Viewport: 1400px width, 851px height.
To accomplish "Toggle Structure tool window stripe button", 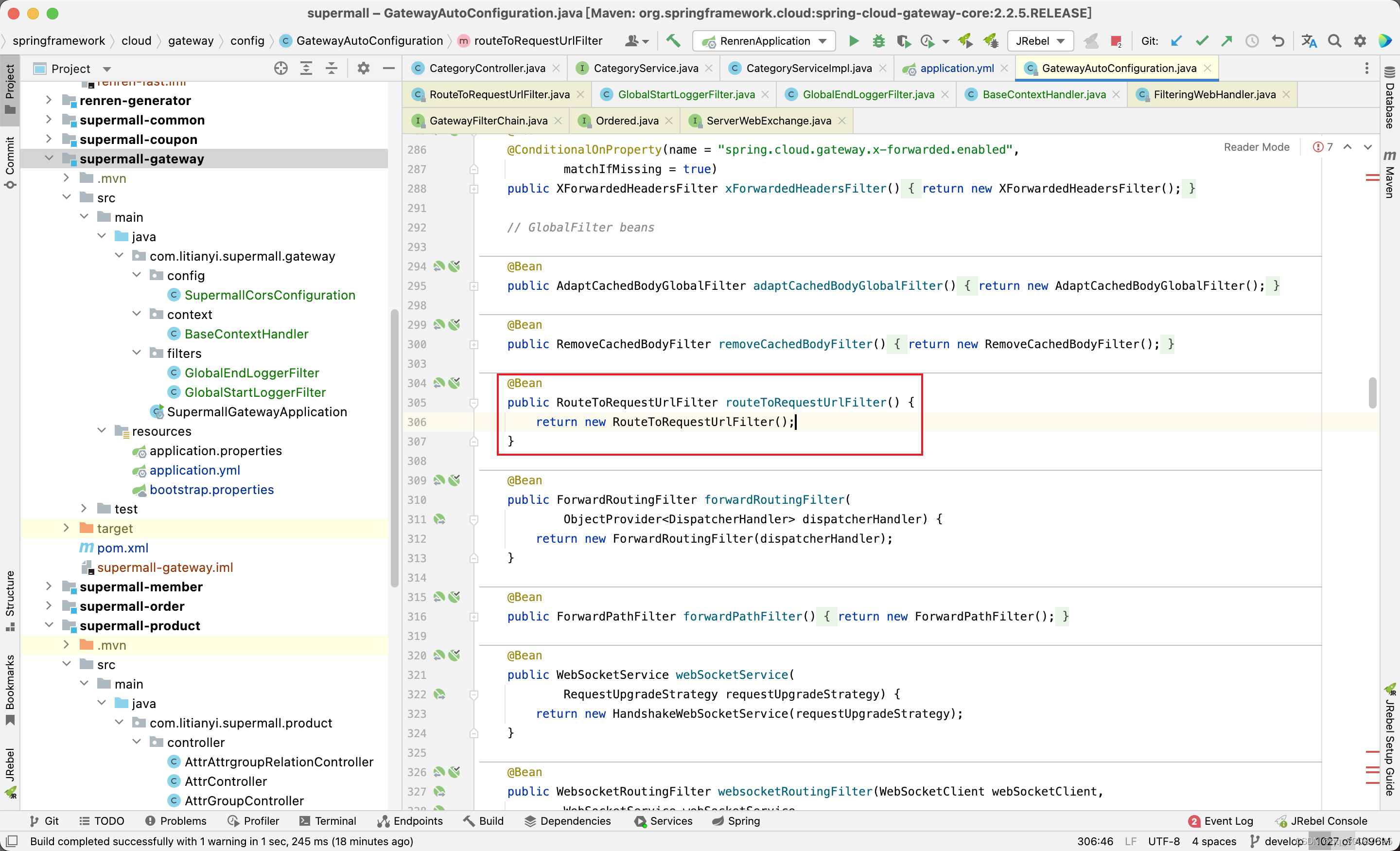I will [x=10, y=601].
